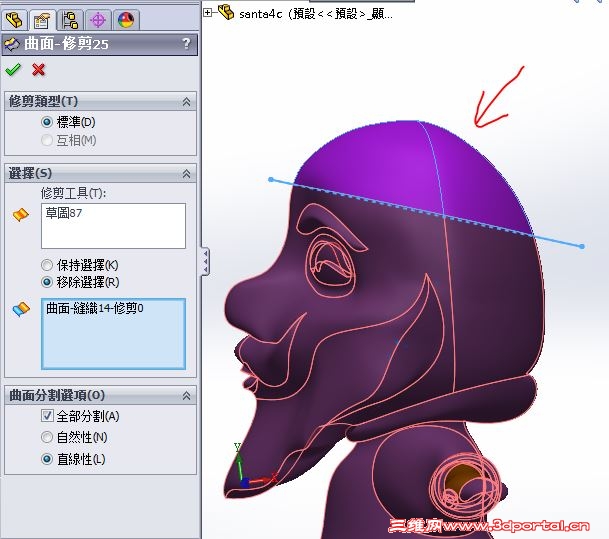Click the santa4c document name
This screenshot has width=609, height=539.
point(316,14)
